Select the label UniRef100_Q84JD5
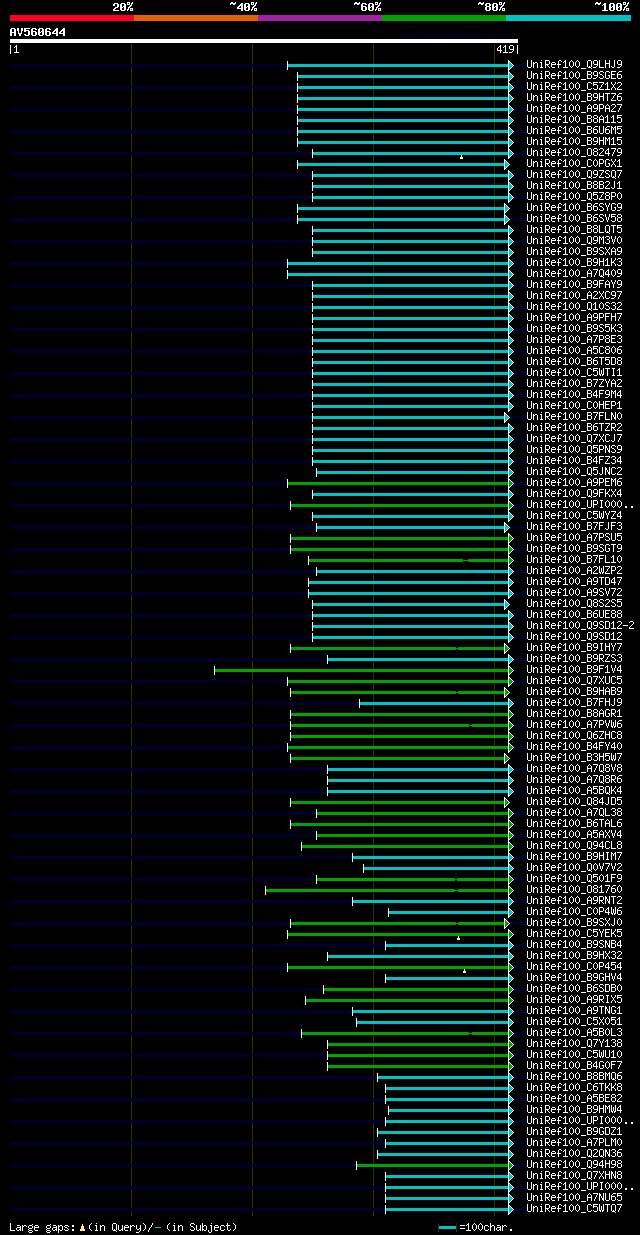640x1235 pixels. 574,801
